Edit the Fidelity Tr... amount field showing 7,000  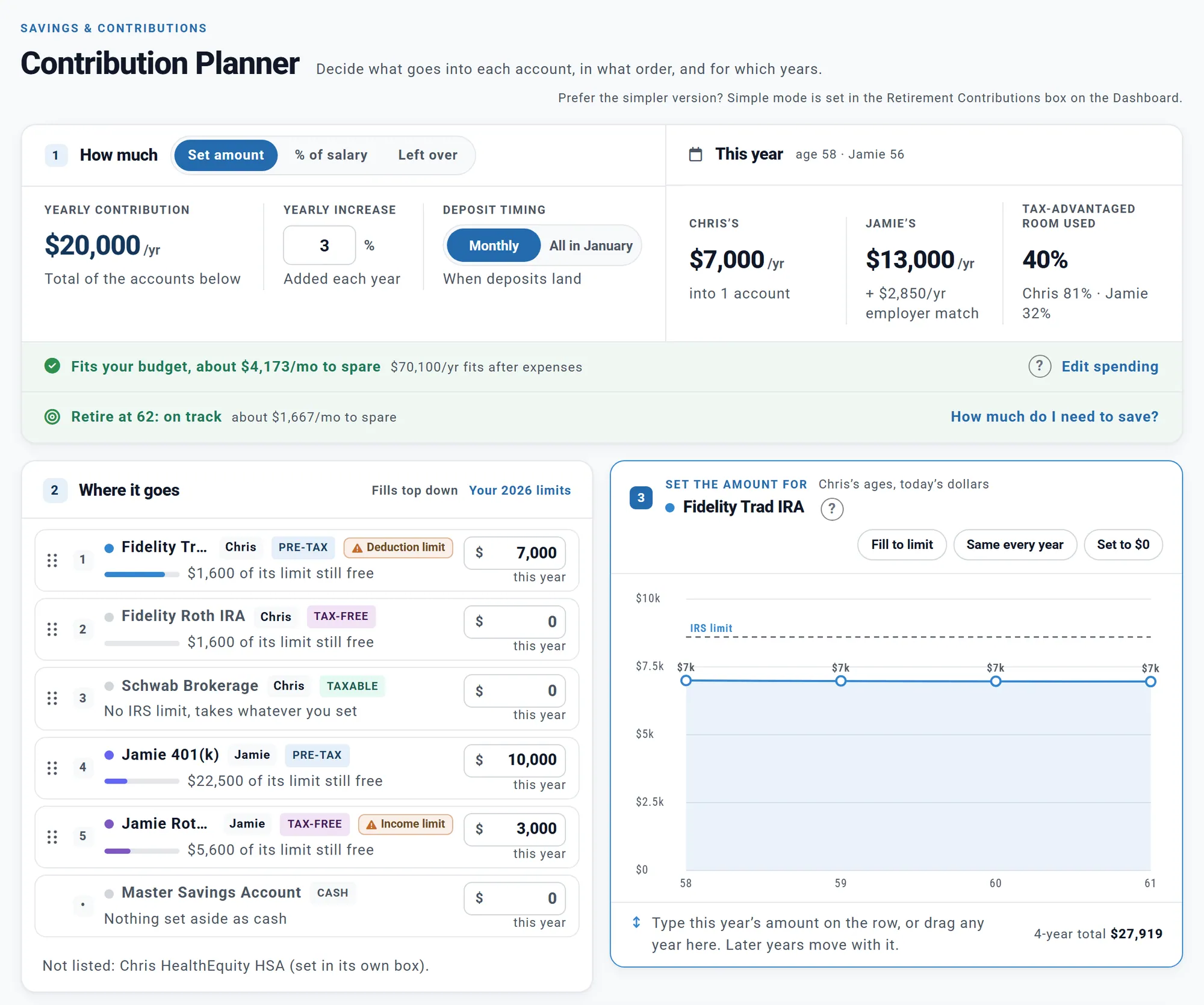tap(515, 553)
